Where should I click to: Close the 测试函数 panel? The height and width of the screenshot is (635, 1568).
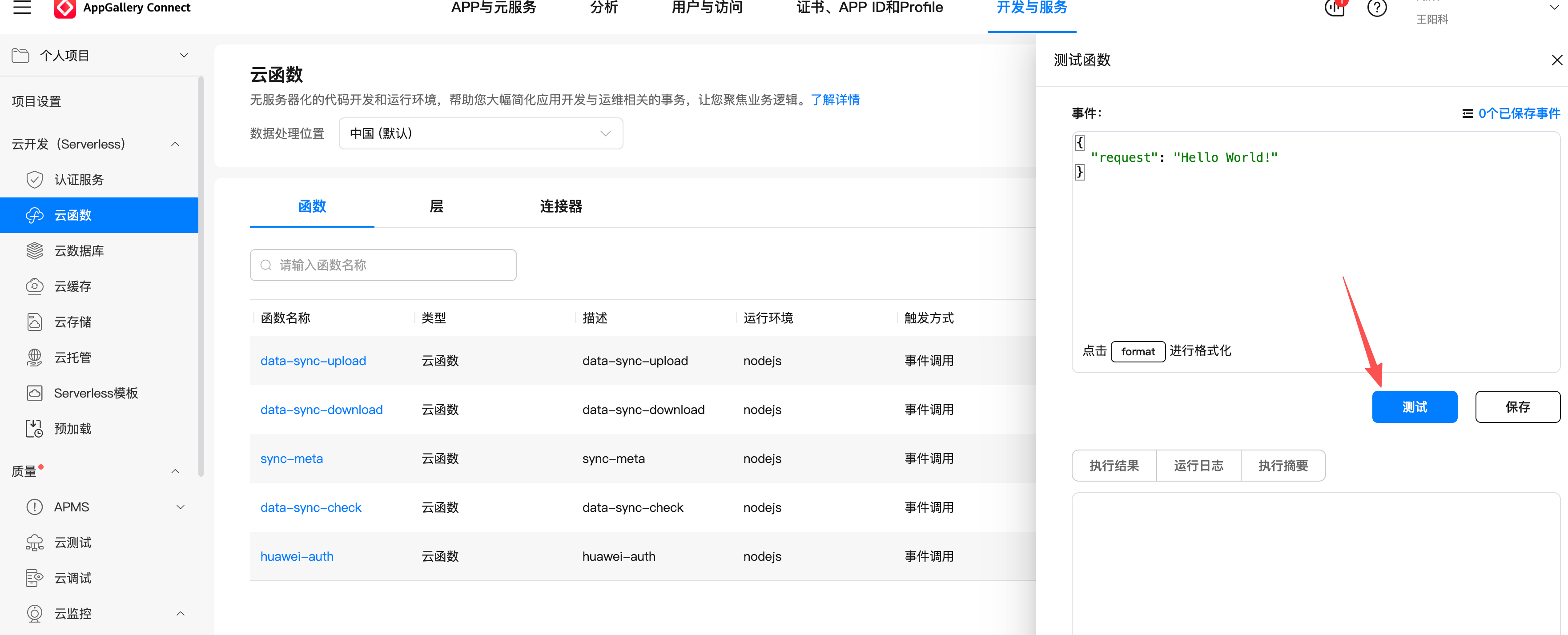[1556, 60]
